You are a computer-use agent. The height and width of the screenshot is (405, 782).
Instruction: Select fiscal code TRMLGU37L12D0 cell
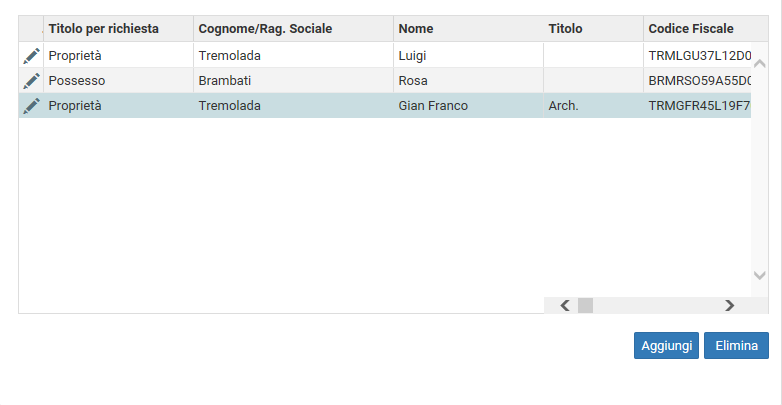tap(697, 56)
